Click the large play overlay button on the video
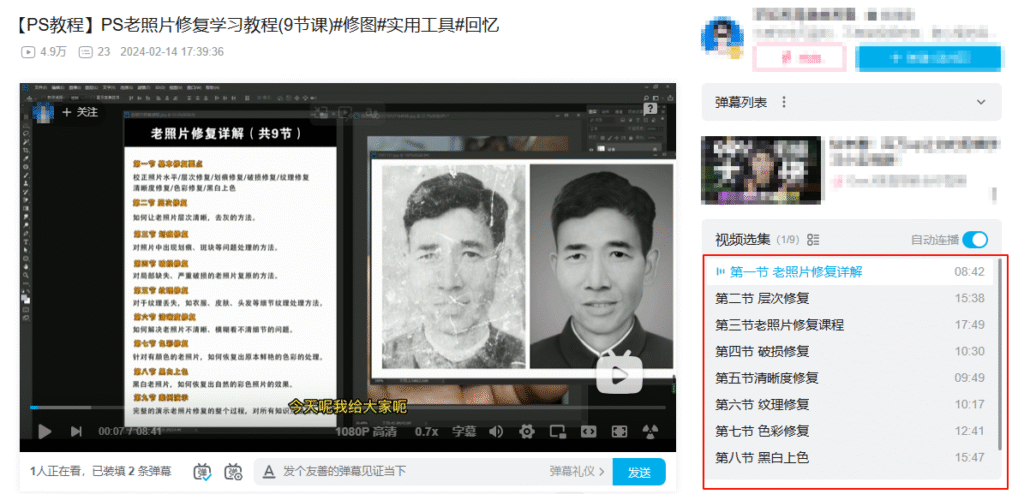Screen dimensions: 1024x494 619,374
